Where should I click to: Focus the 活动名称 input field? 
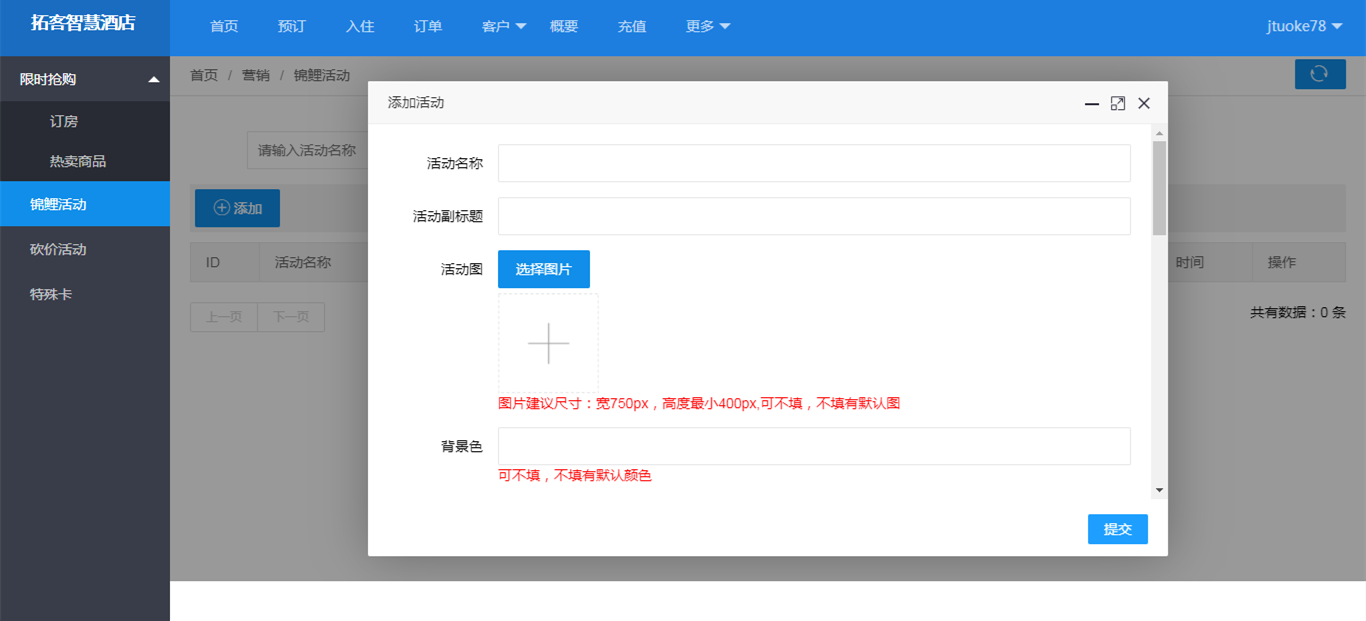pos(814,163)
